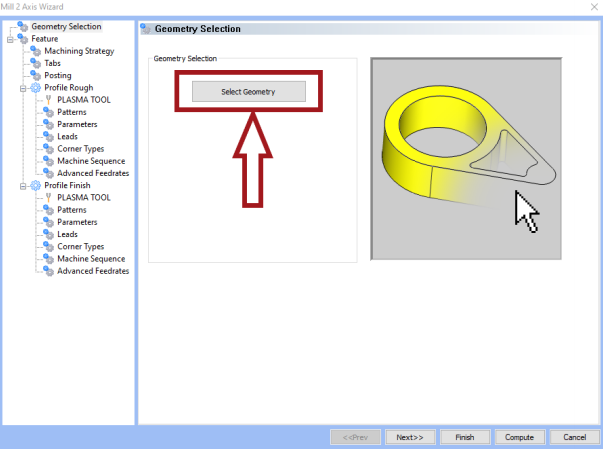The height and width of the screenshot is (449, 603).
Task: Click the blue cog icon of Profile Rough
Action: [x=35, y=88]
